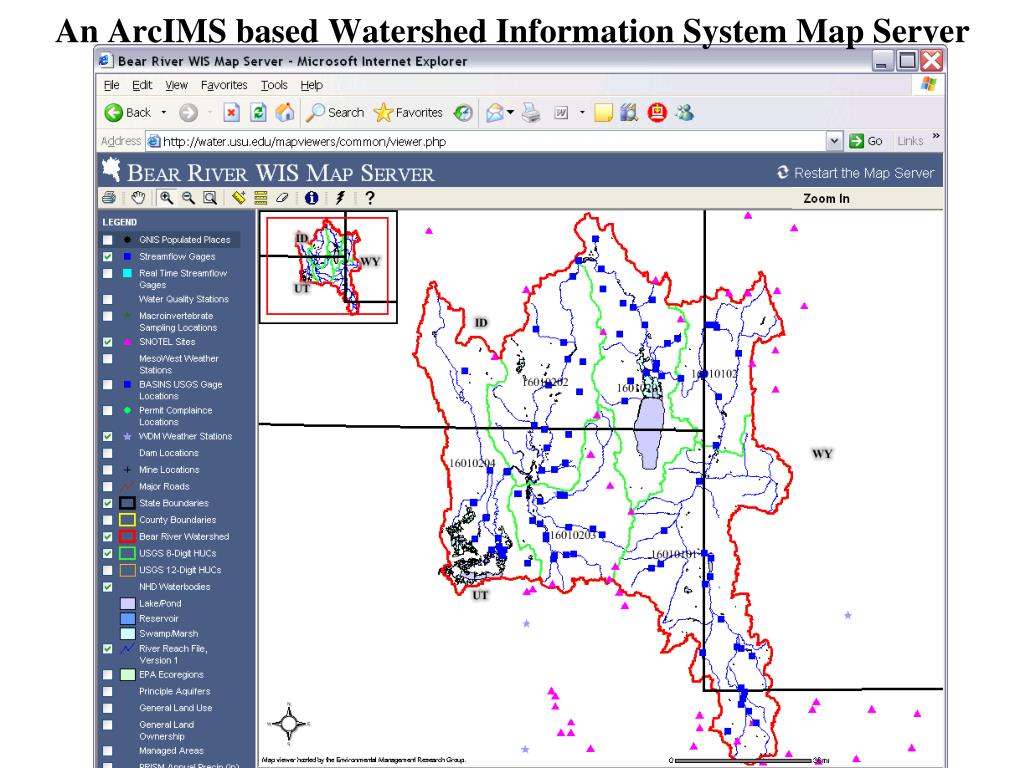This screenshot has height=768, width=1024.
Task: Click the greyed-out Forward arrow icon
Action: (x=188, y=113)
